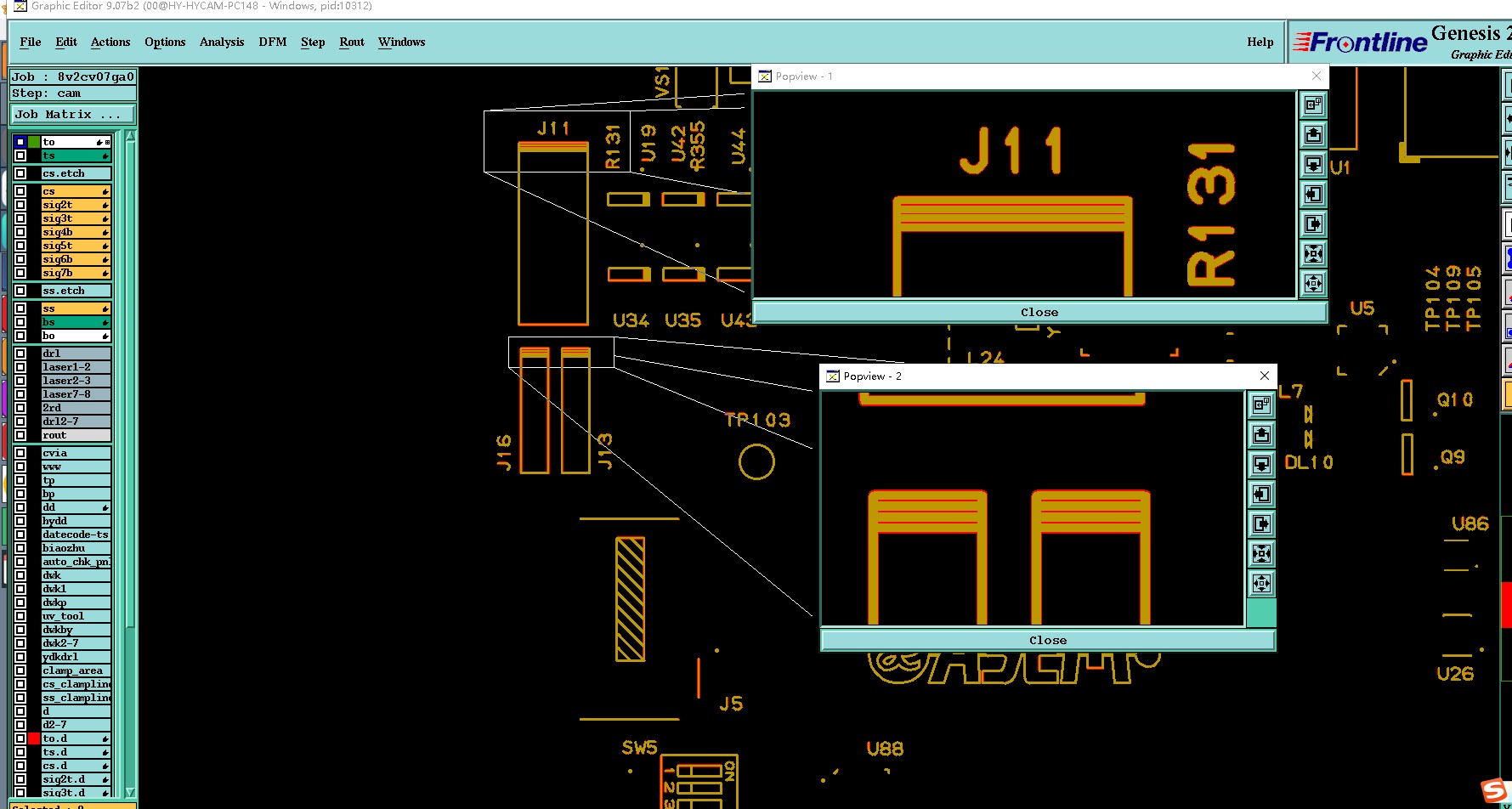
Task: Open the File menu
Action: (x=31, y=42)
